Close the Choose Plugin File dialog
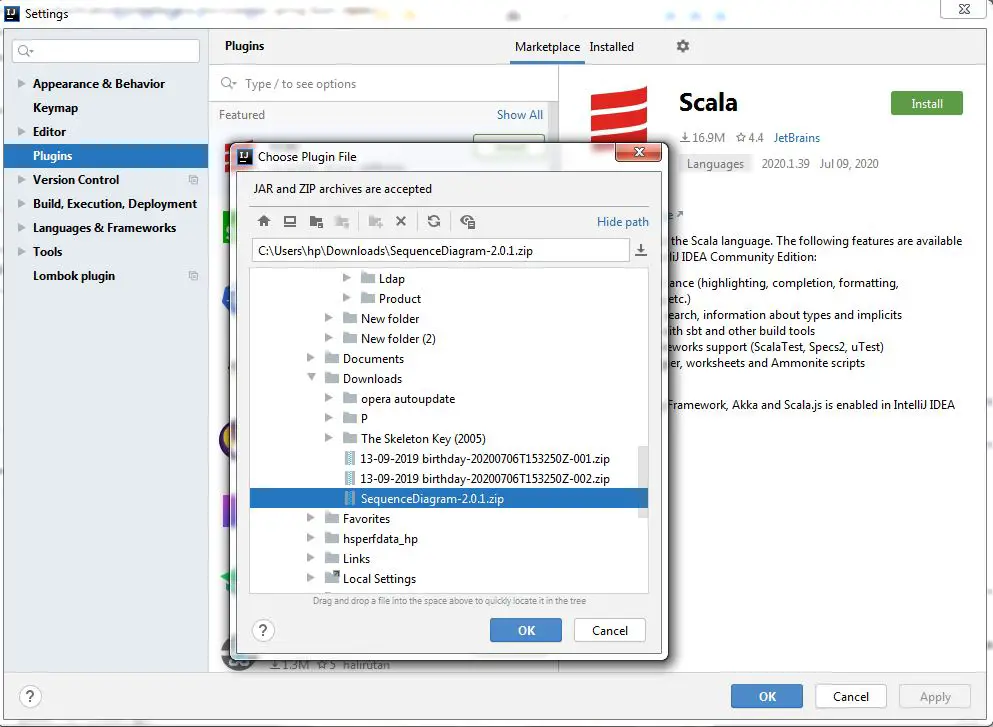993x727 pixels. pyautogui.click(x=638, y=152)
